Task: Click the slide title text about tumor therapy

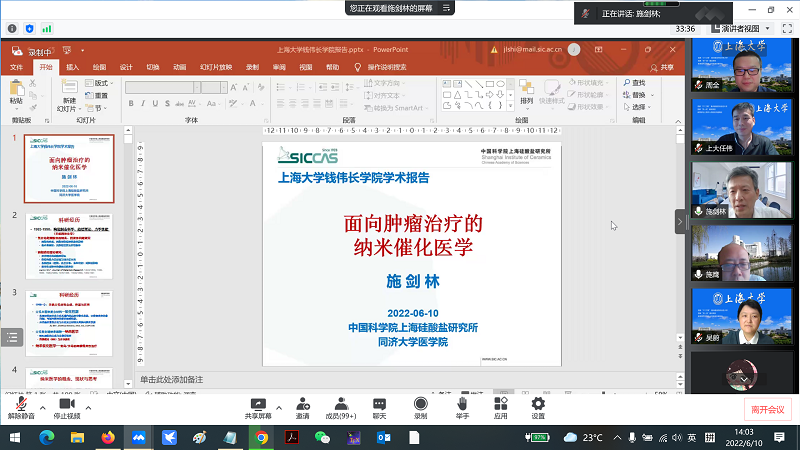Action: coord(413,235)
